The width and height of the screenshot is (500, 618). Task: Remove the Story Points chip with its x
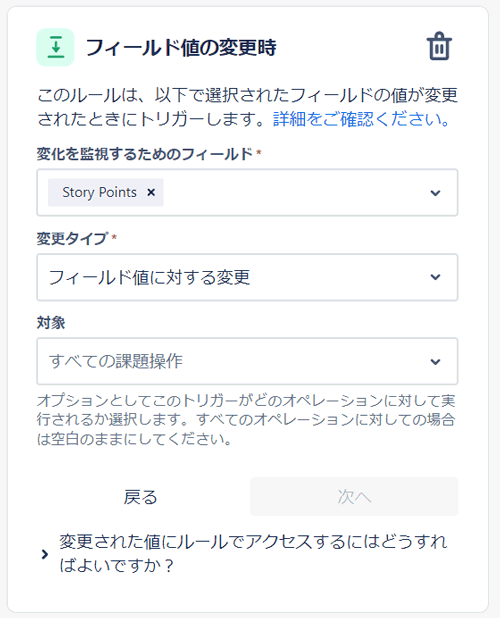coord(151,192)
